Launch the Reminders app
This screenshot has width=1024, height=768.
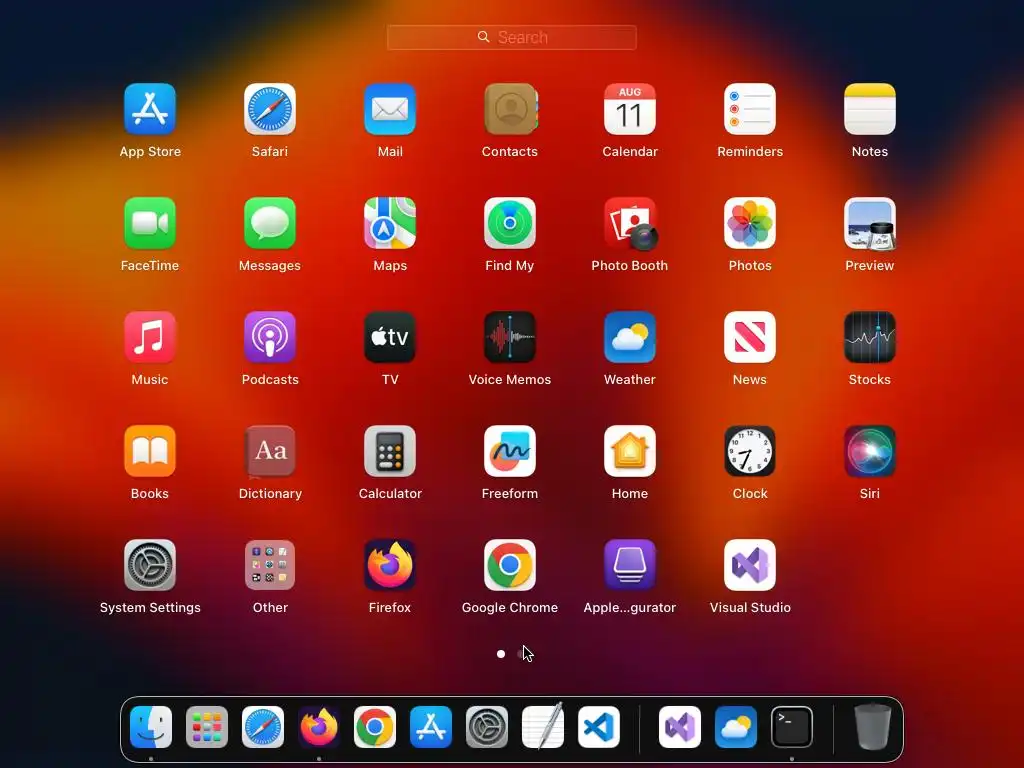[x=750, y=109]
